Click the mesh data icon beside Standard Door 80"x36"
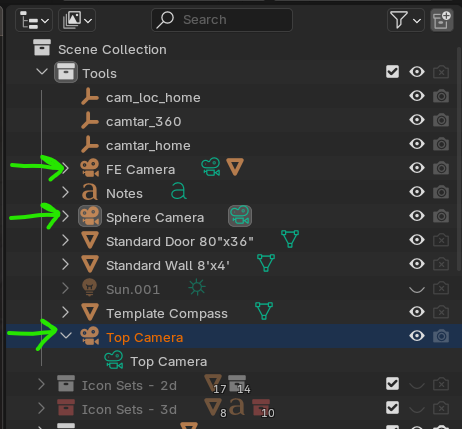 pos(290,239)
